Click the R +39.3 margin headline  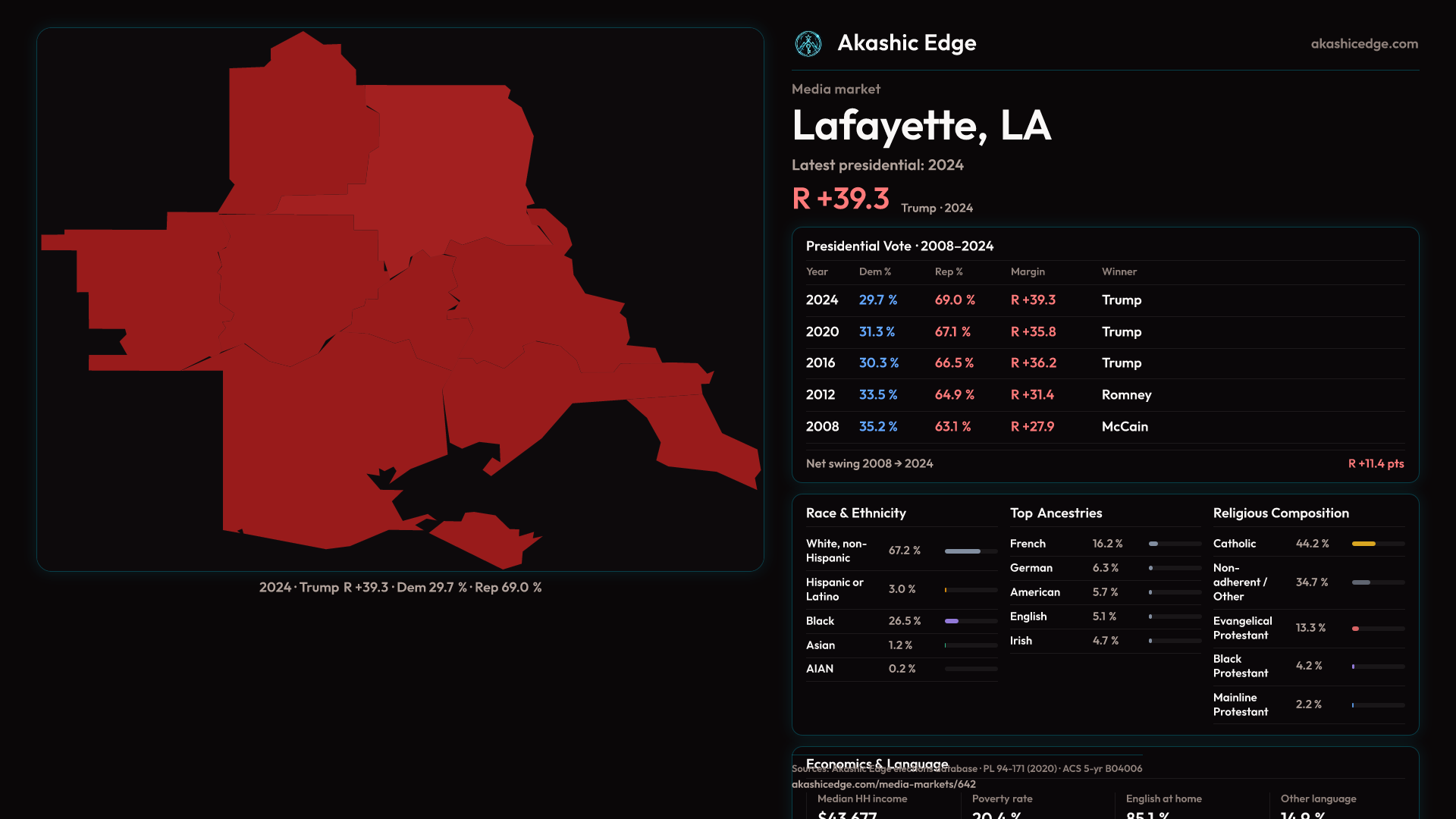[840, 199]
